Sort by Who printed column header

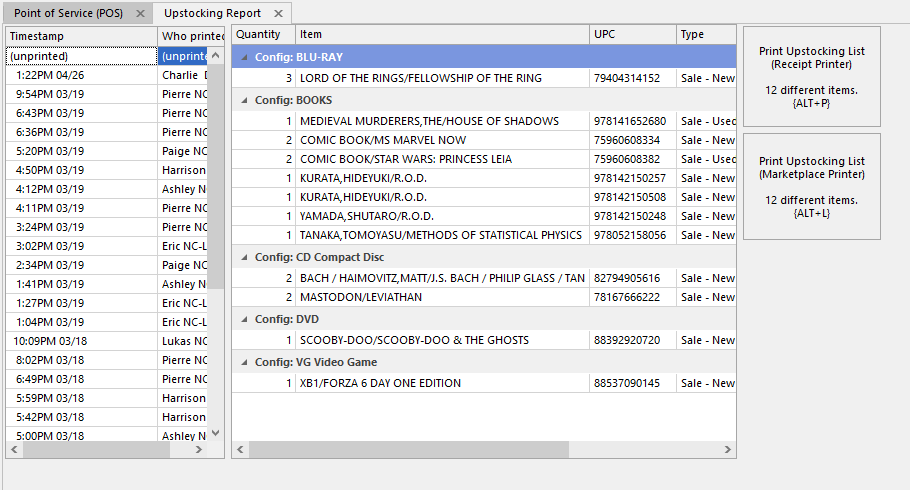coord(191,36)
